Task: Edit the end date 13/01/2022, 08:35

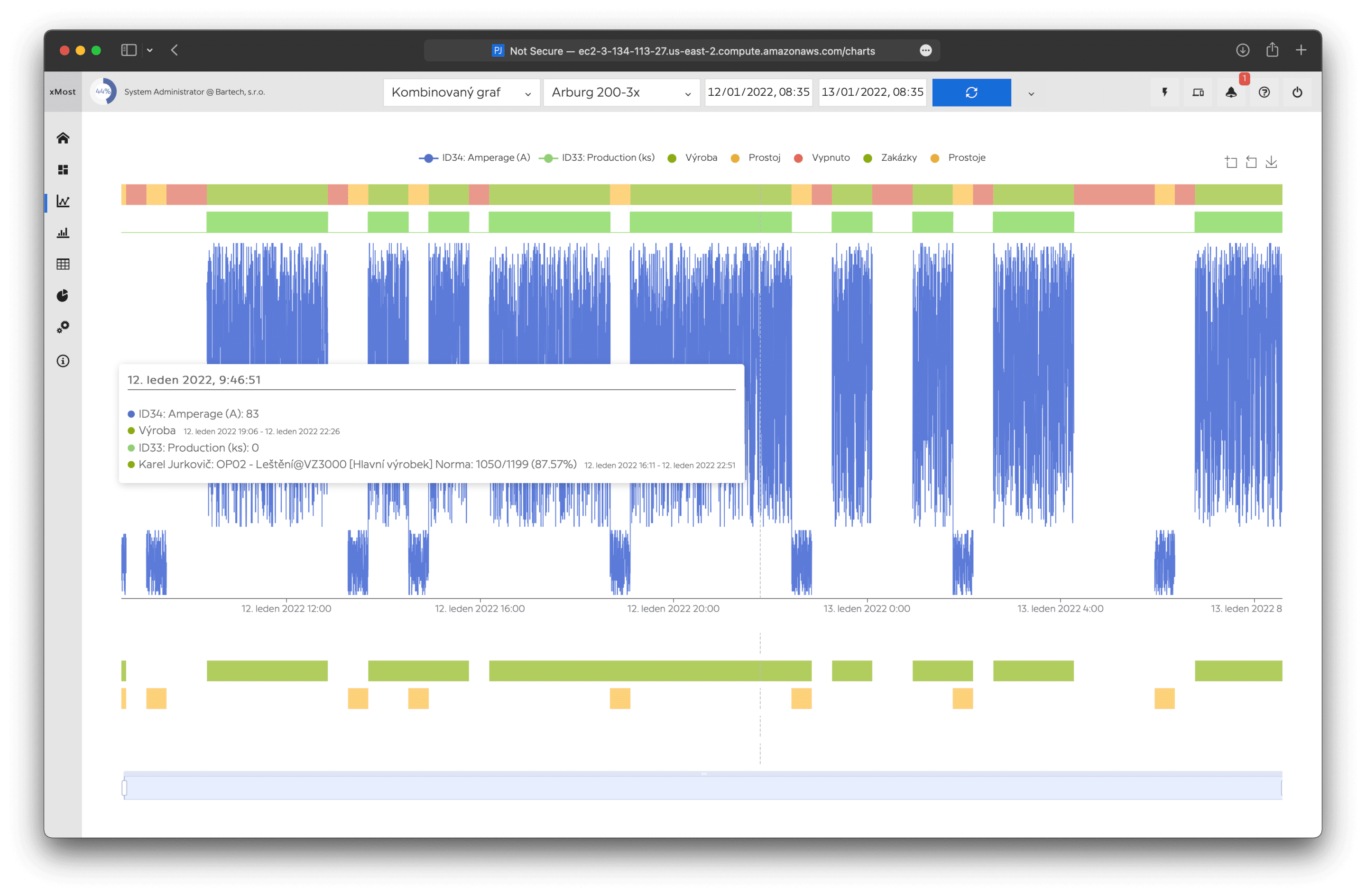Action: (x=872, y=92)
